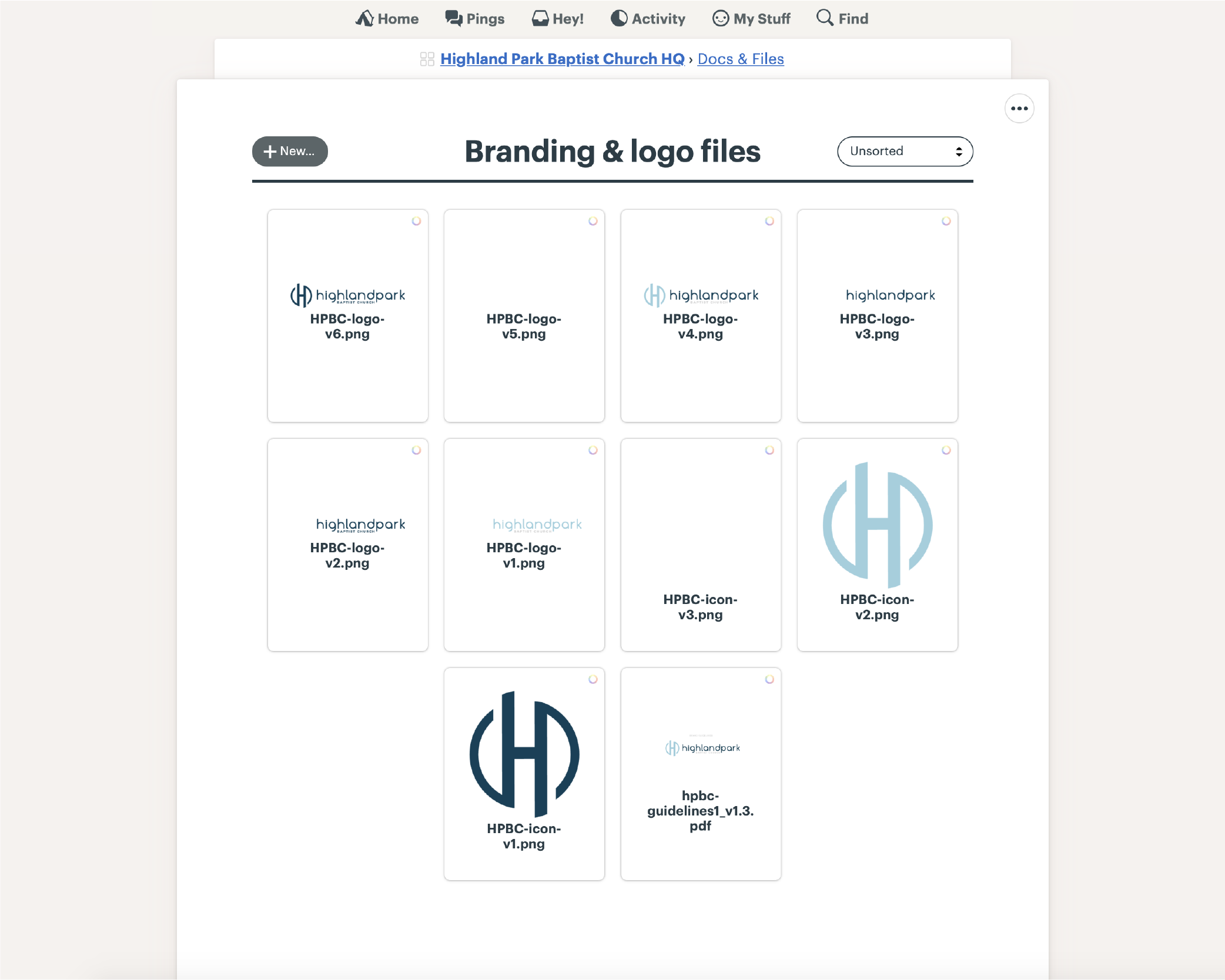Image resolution: width=1225 pixels, height=980 pixels.
Task: Open HPBC-logo-v5.png file
Action: click(x=524, y=316)
